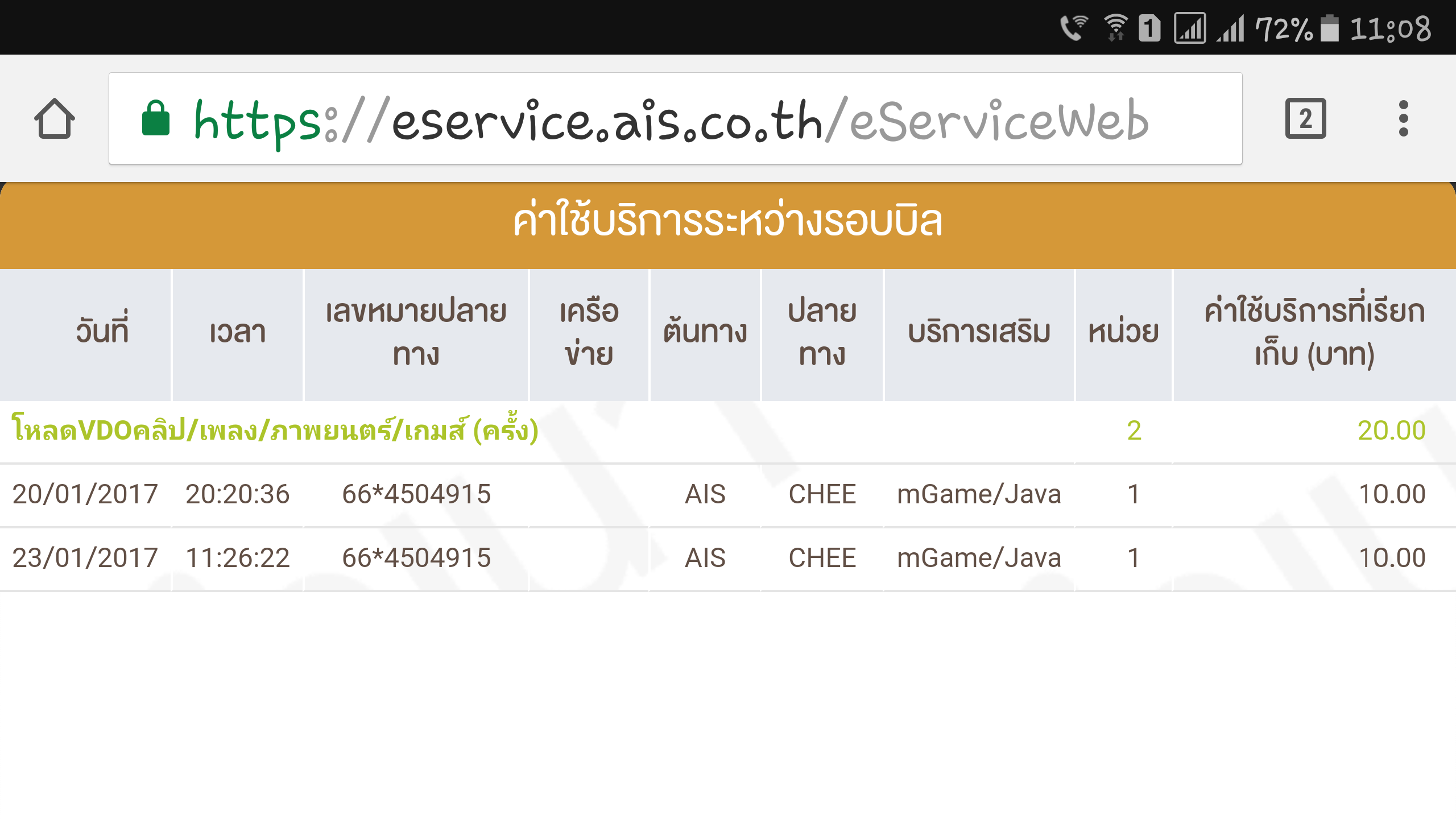Select the green VDO/game download category row

pos(275,431)
